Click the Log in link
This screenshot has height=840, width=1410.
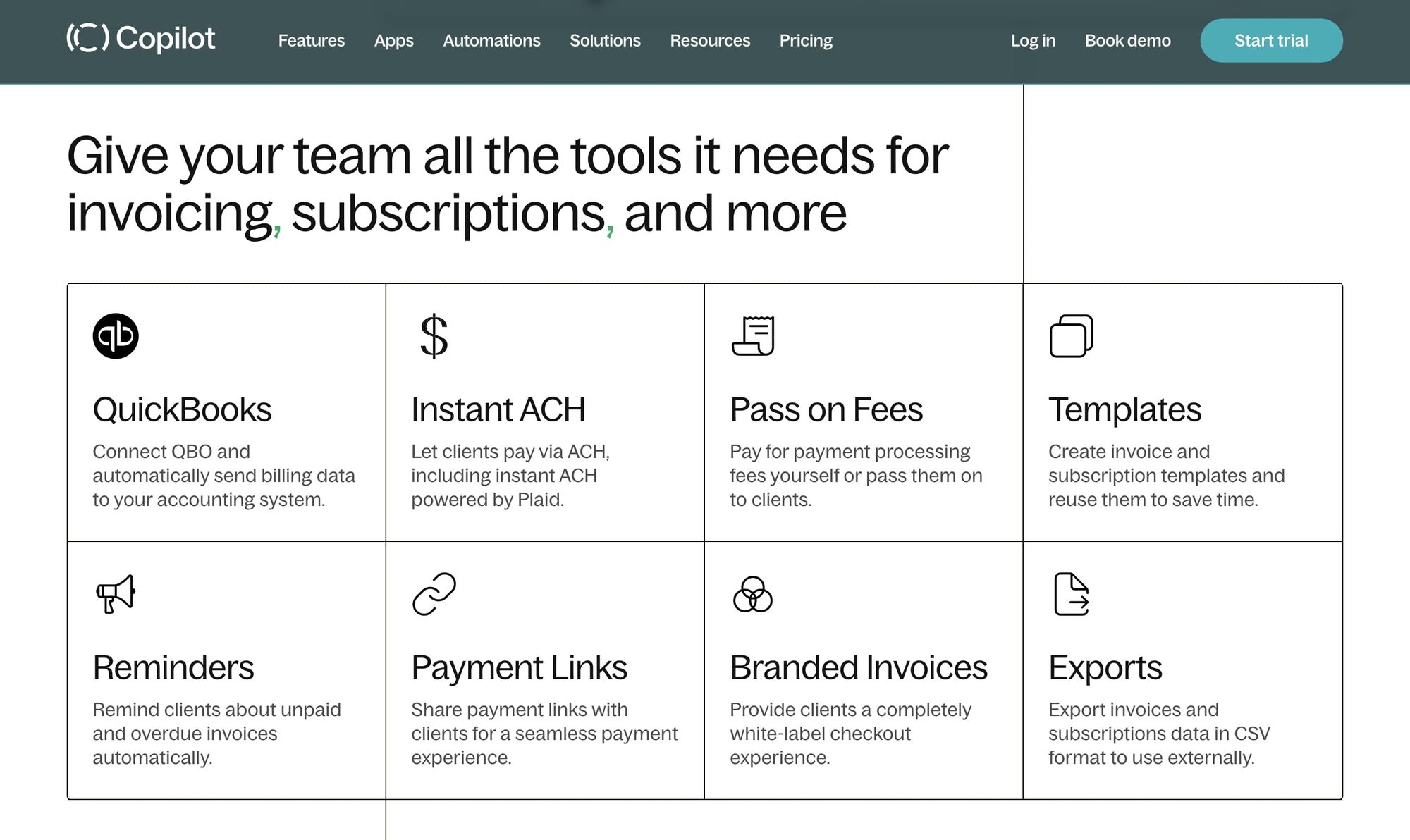coord(1033,41)
